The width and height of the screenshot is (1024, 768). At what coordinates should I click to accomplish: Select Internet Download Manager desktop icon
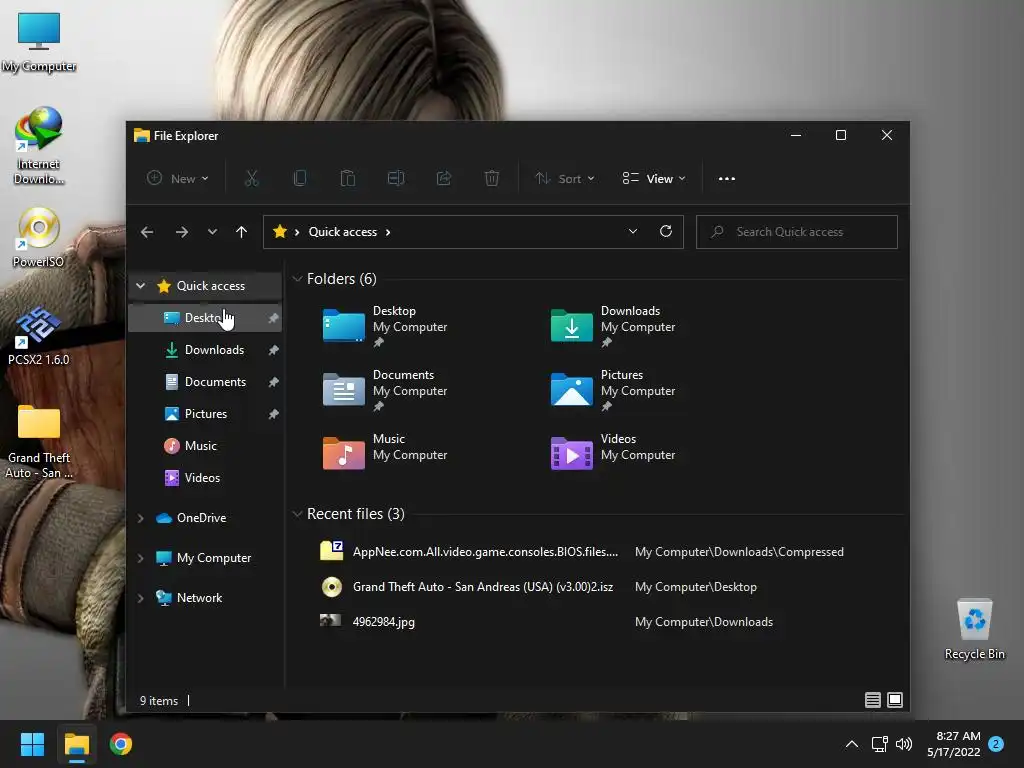(x=38, y=146)
